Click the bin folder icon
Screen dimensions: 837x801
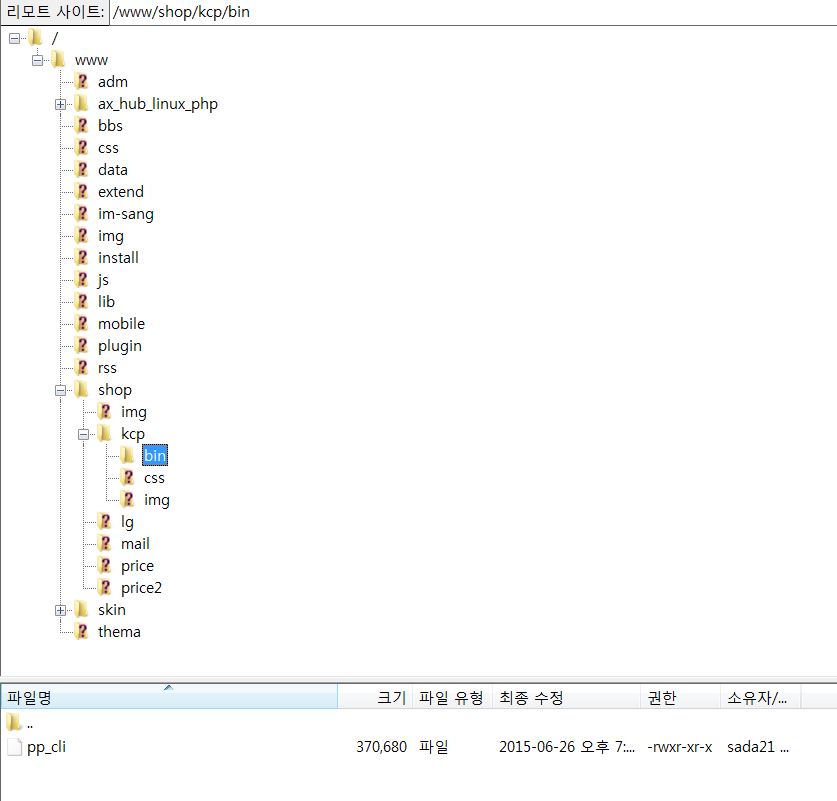[127, 455]
